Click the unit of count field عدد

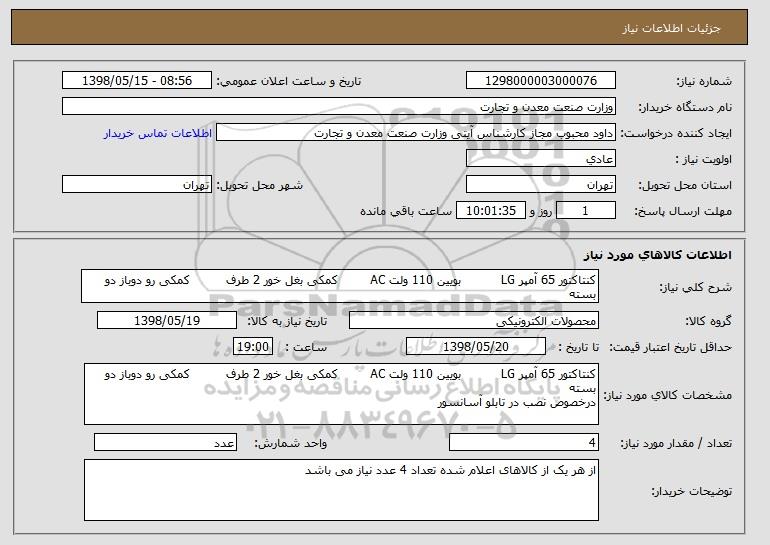coord(165,442)
